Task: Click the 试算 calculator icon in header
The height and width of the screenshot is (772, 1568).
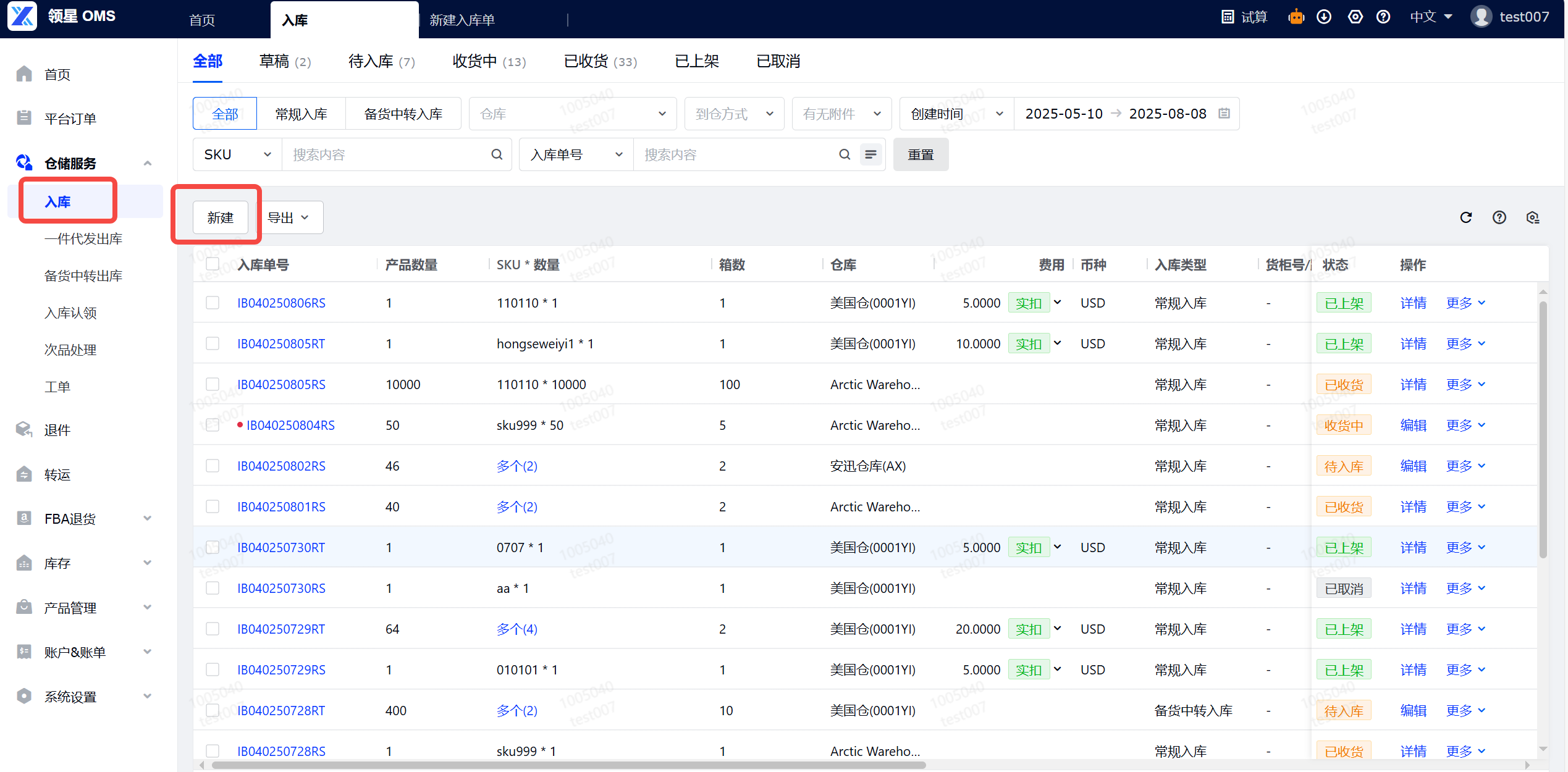Action: point(1228,17)
